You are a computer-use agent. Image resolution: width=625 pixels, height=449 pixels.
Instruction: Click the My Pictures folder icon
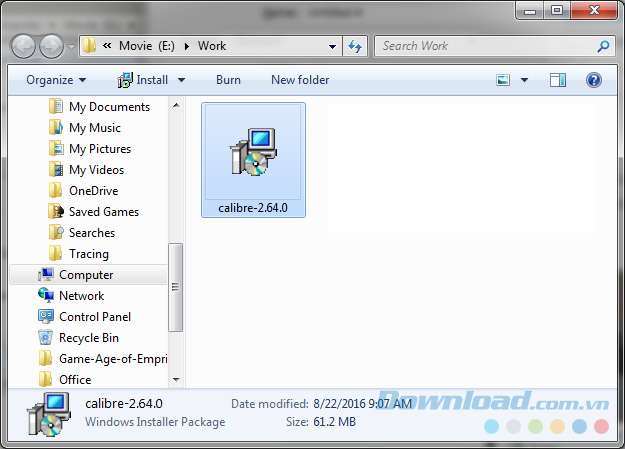tap(56, 148)
